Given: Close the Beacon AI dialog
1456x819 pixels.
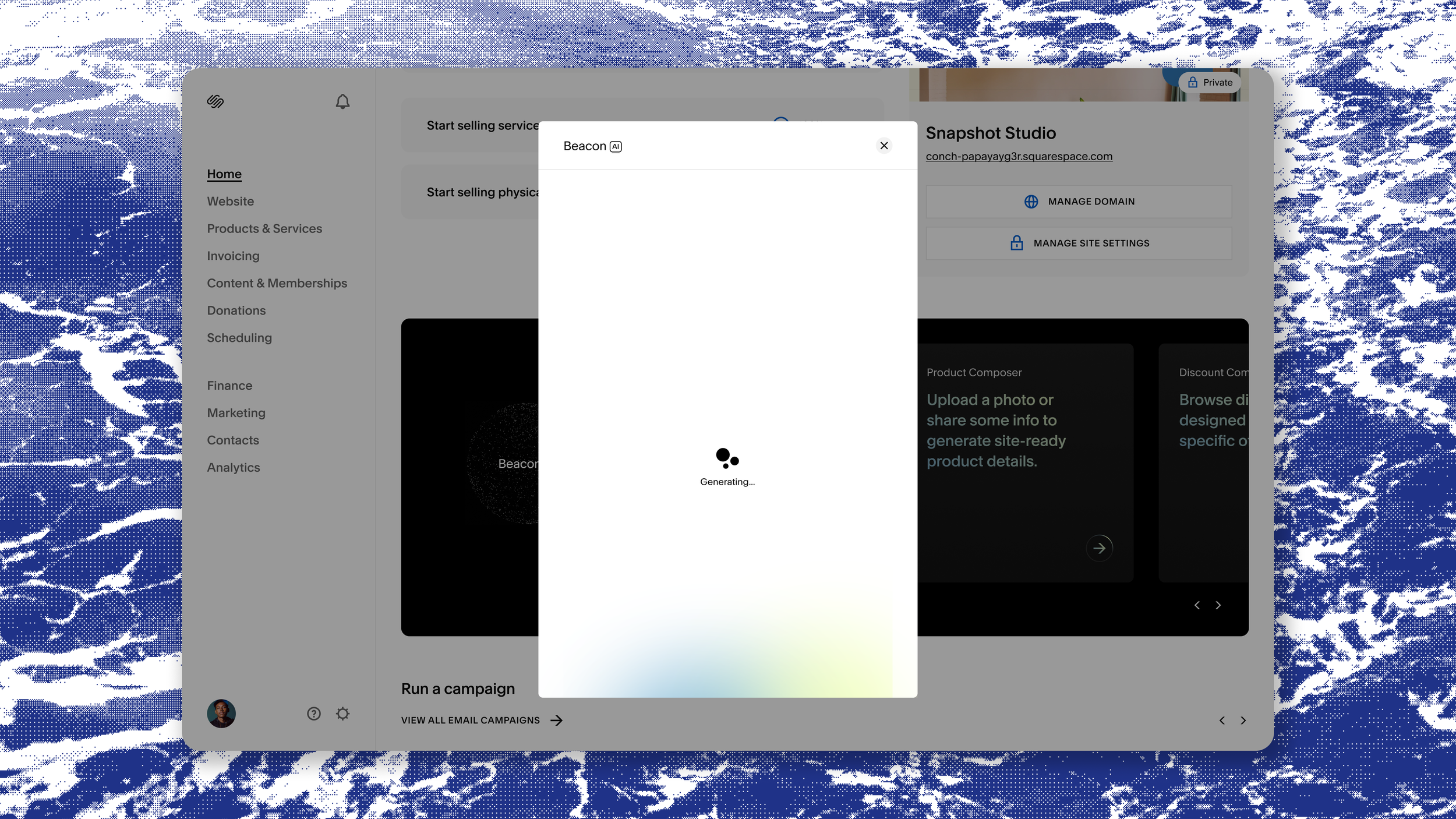Looking at the screenshot, I should pos(884,146).
